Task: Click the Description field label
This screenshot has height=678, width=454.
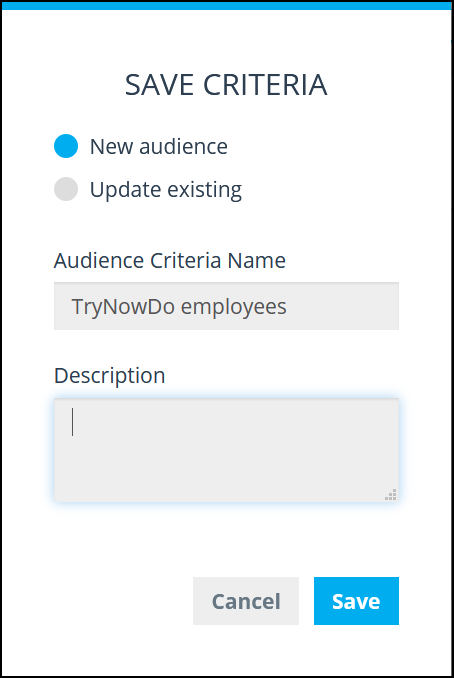Action: coord(109,375)
